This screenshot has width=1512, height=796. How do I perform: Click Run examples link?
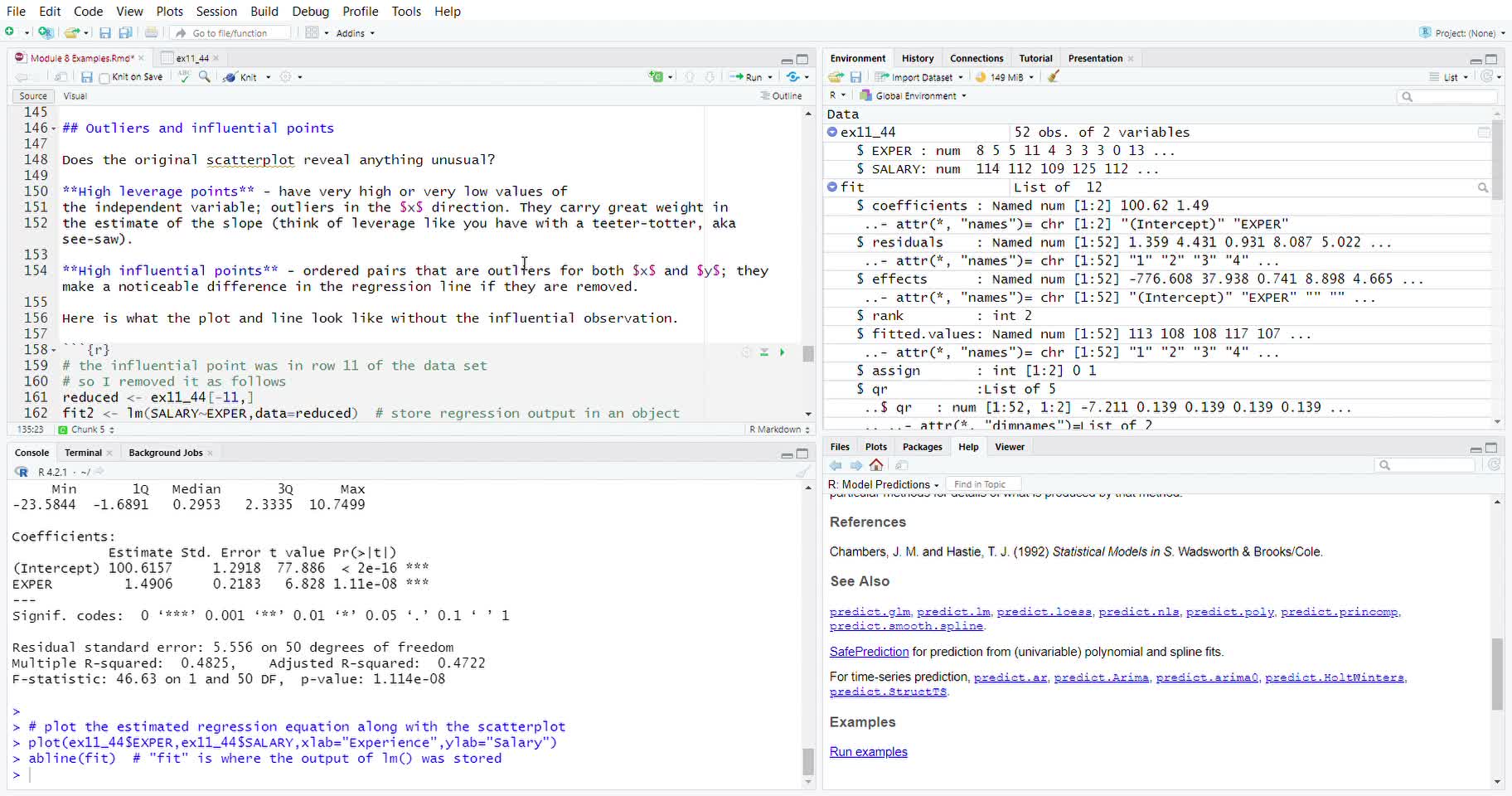(x=869, y=752)
